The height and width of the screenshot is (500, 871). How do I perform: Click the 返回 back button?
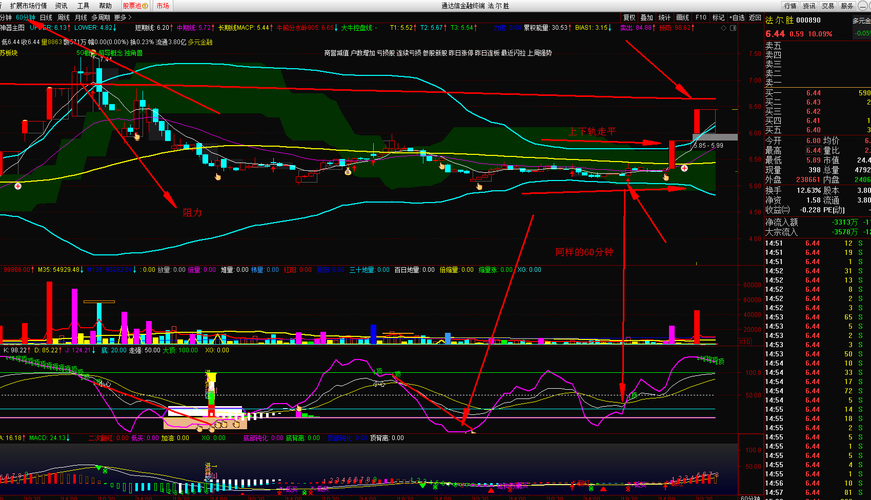(x=755, y=18)
